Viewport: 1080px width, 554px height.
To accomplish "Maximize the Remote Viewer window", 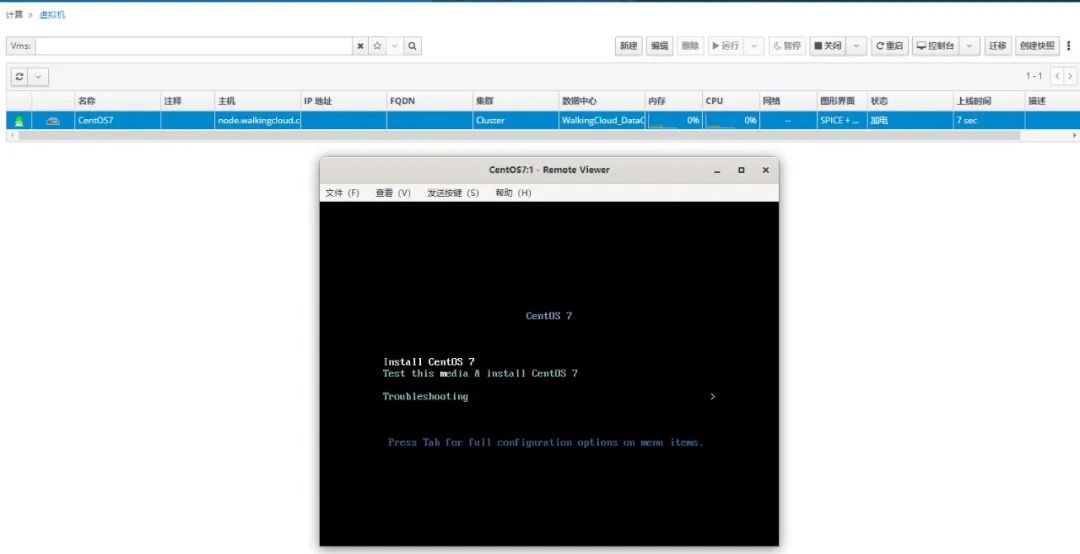I will tap(741, 170).
